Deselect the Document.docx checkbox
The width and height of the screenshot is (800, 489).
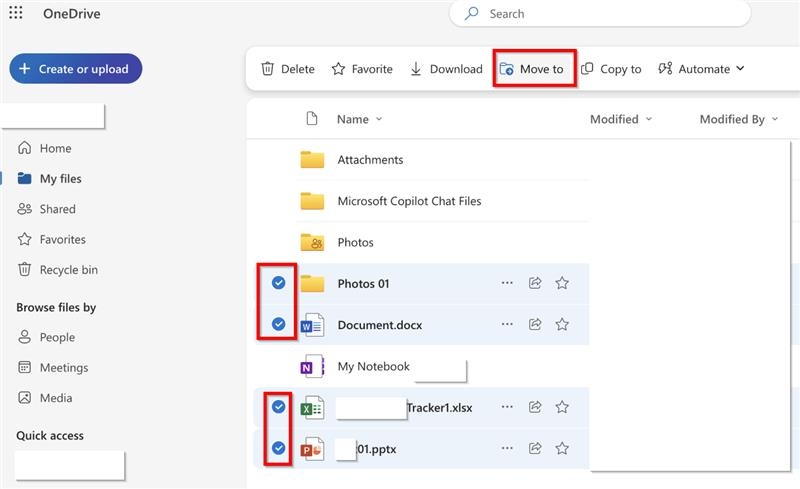tap(278, 324)
